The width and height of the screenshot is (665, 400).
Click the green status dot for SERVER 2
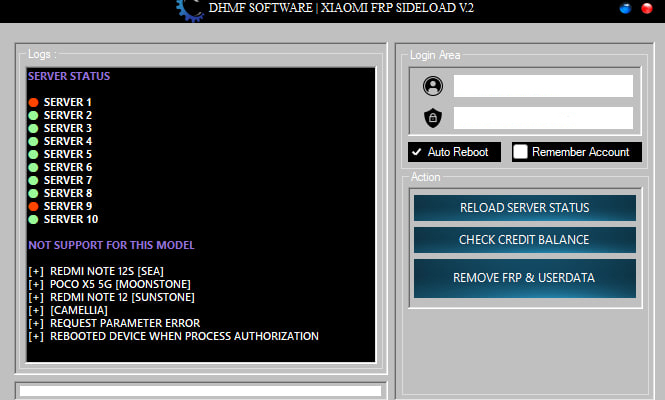[x=34, y=115]
